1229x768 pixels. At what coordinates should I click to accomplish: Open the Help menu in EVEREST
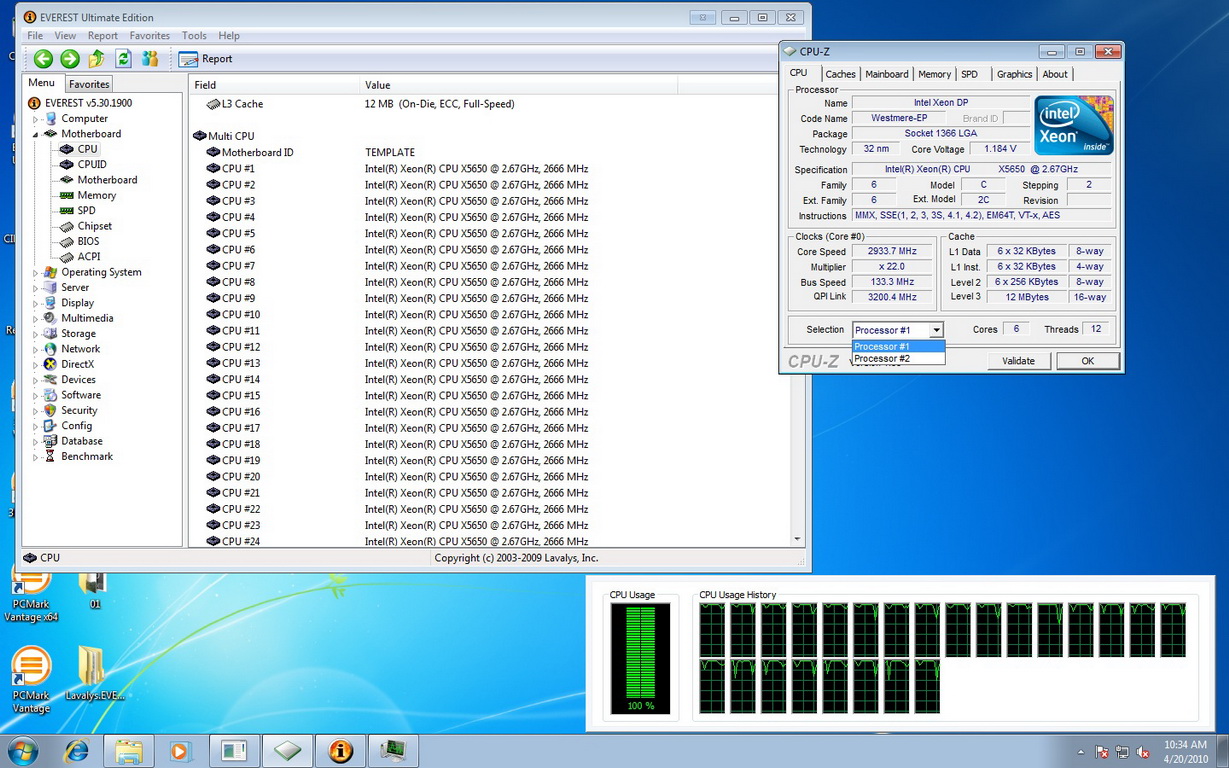point(229,36)
